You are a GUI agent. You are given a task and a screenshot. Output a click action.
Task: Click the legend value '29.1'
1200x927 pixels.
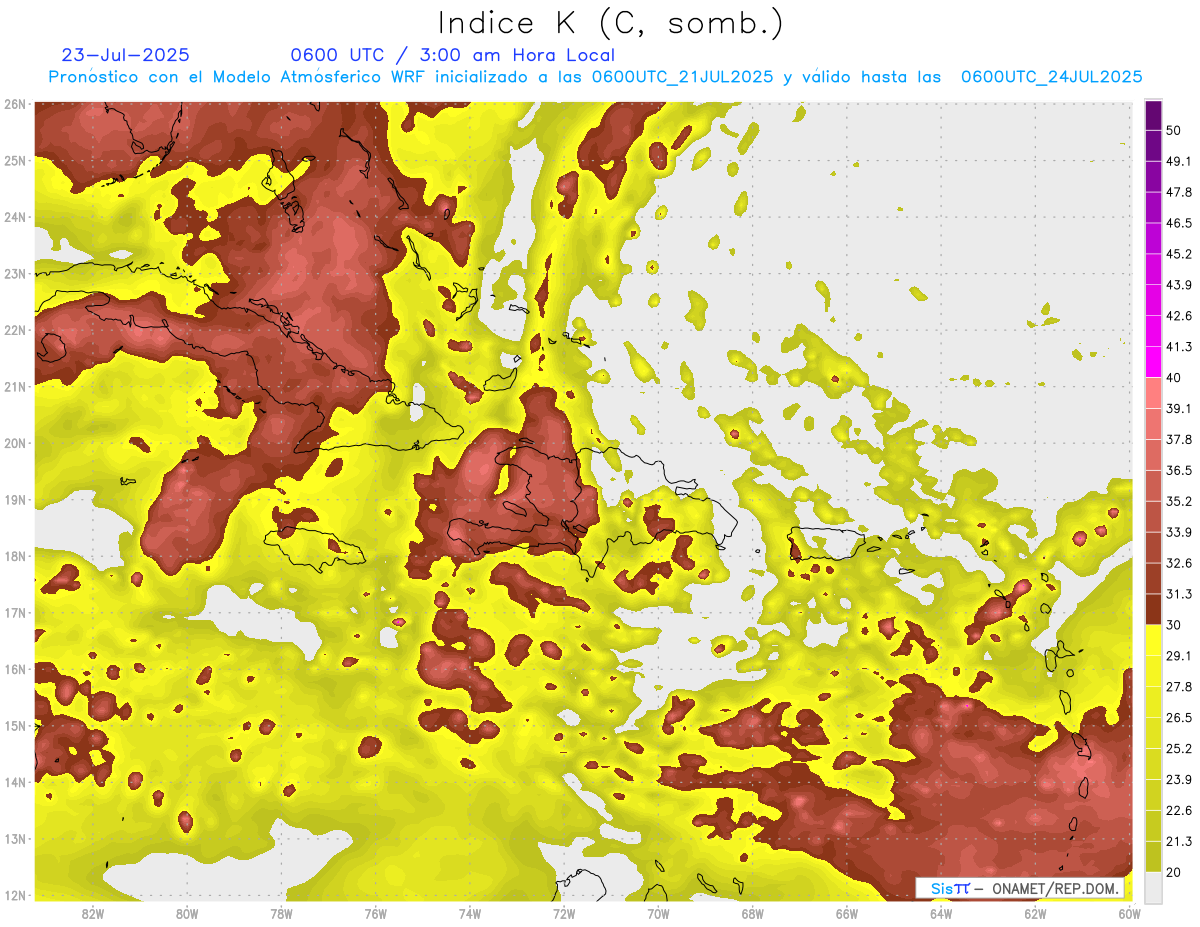pyautogui.click(x=1179, y=656)
